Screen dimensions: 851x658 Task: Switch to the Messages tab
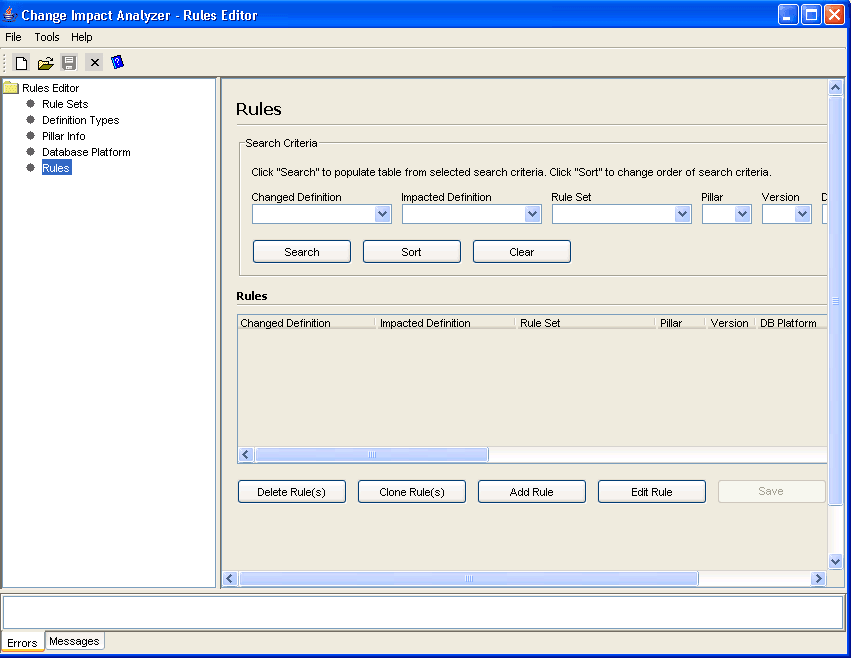74,641
